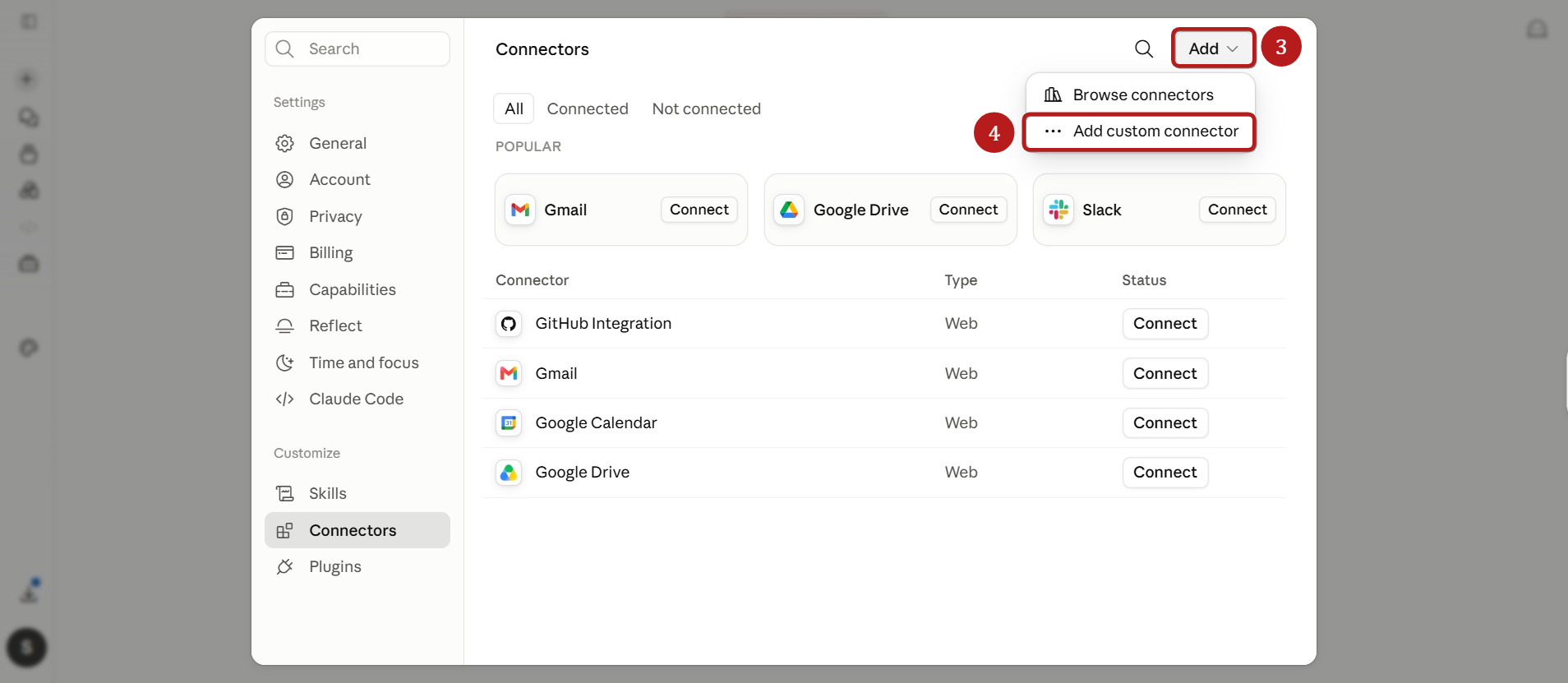
Task: Click the GitHub icon in the connector table
Action: (x=509, y=324)
